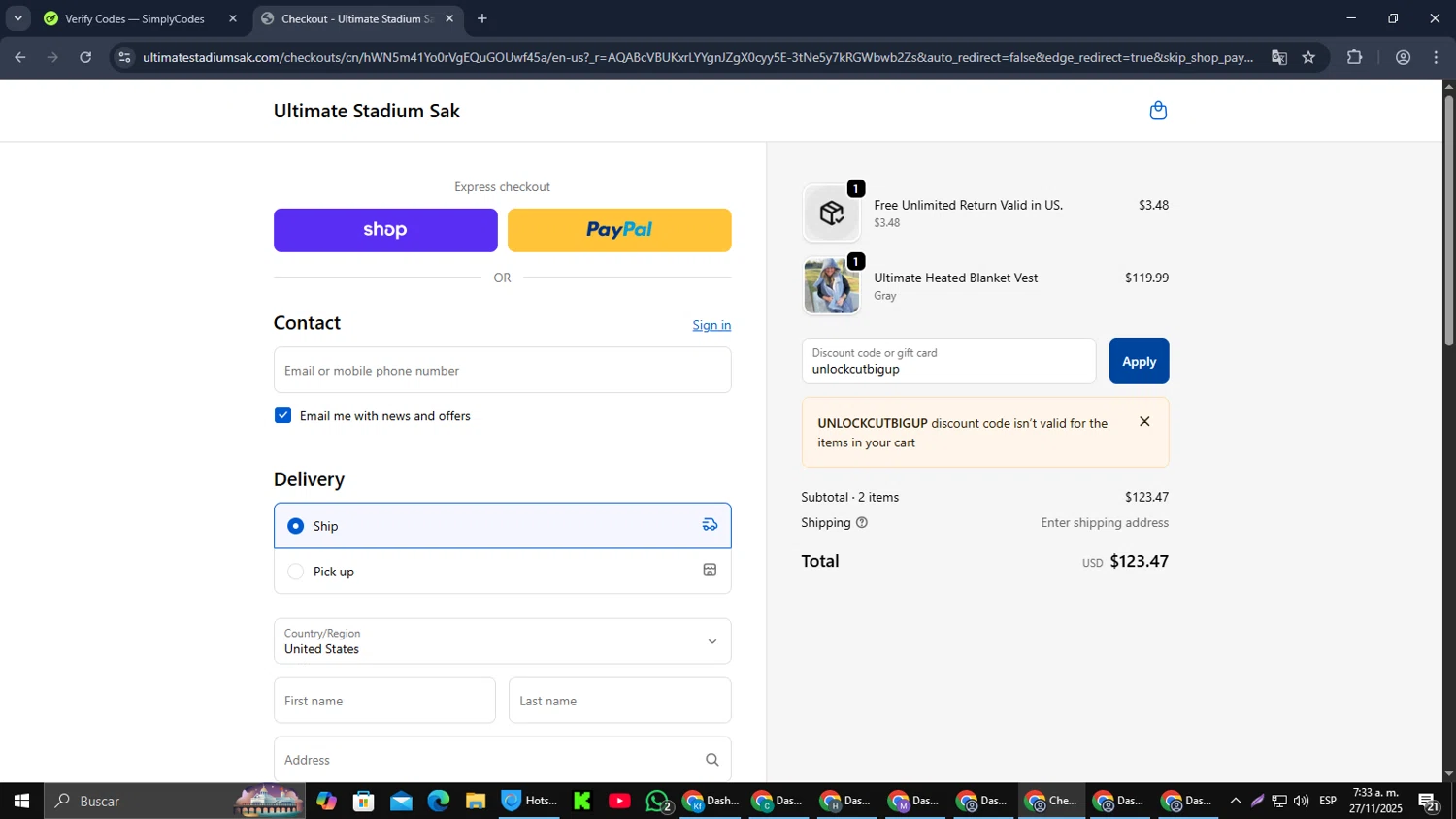Go back with the browser back arrow

click(20, 57)
